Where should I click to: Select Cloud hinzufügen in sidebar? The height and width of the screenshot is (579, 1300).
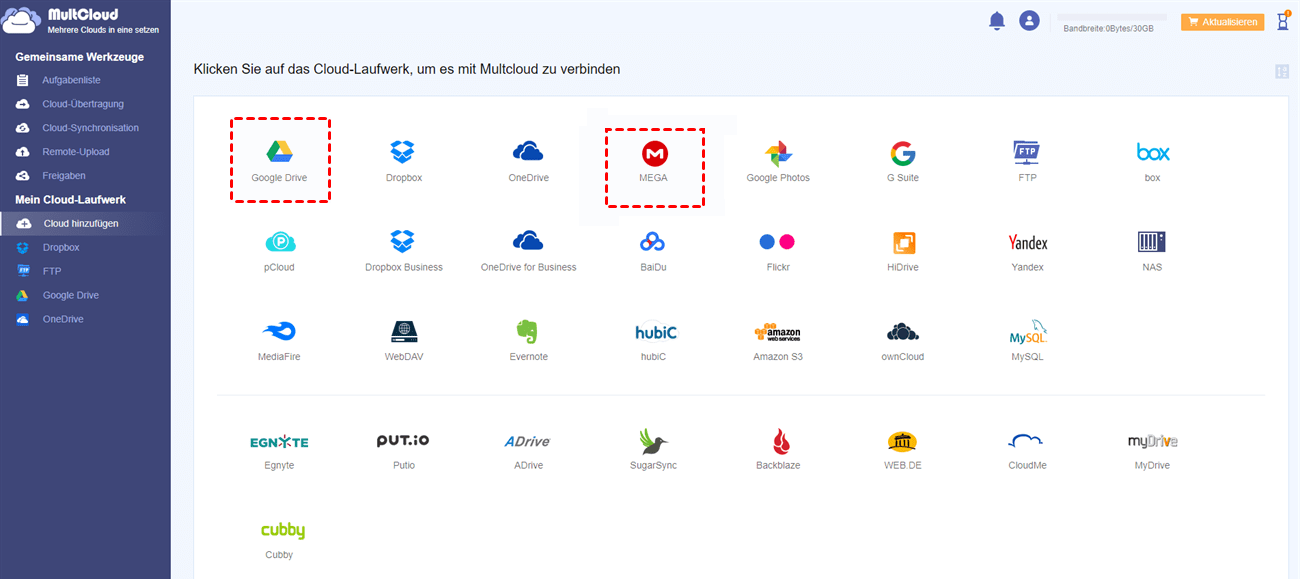[85, 224]
